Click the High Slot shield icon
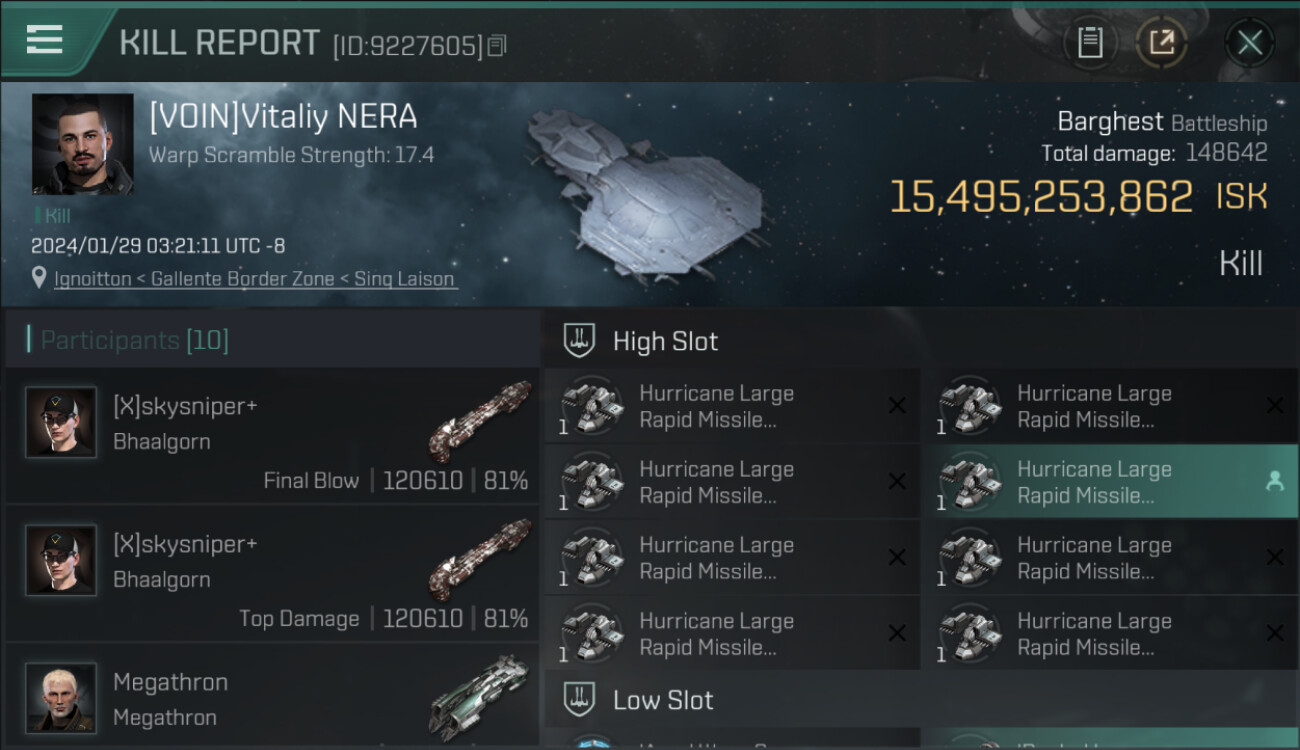The width and height of the screenshot is (1300, 750). [580, 341]
